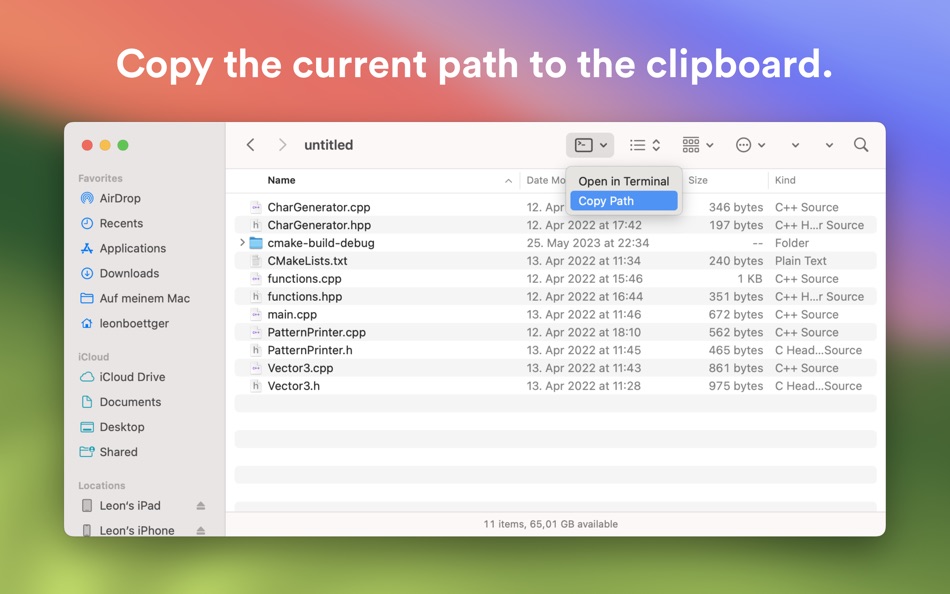Click the iCloud section heading
The height and width of the screenshot is (594, 950).
[93, 357]
